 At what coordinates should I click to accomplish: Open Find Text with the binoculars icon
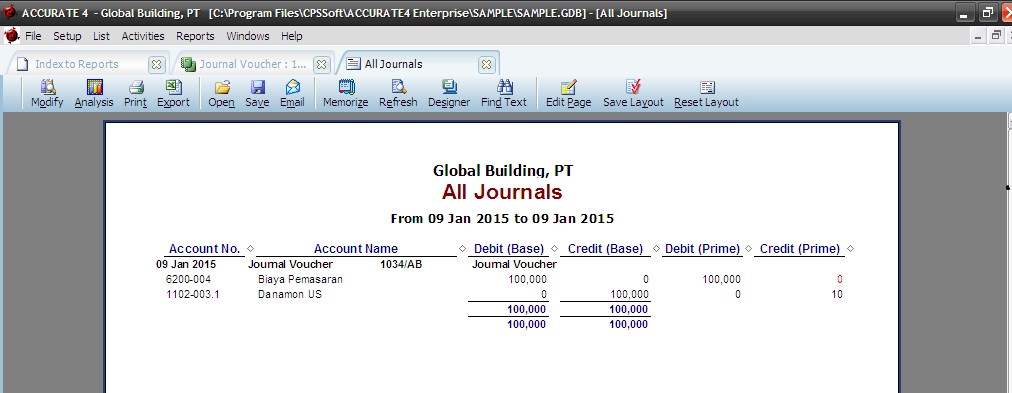click(504, 94)
